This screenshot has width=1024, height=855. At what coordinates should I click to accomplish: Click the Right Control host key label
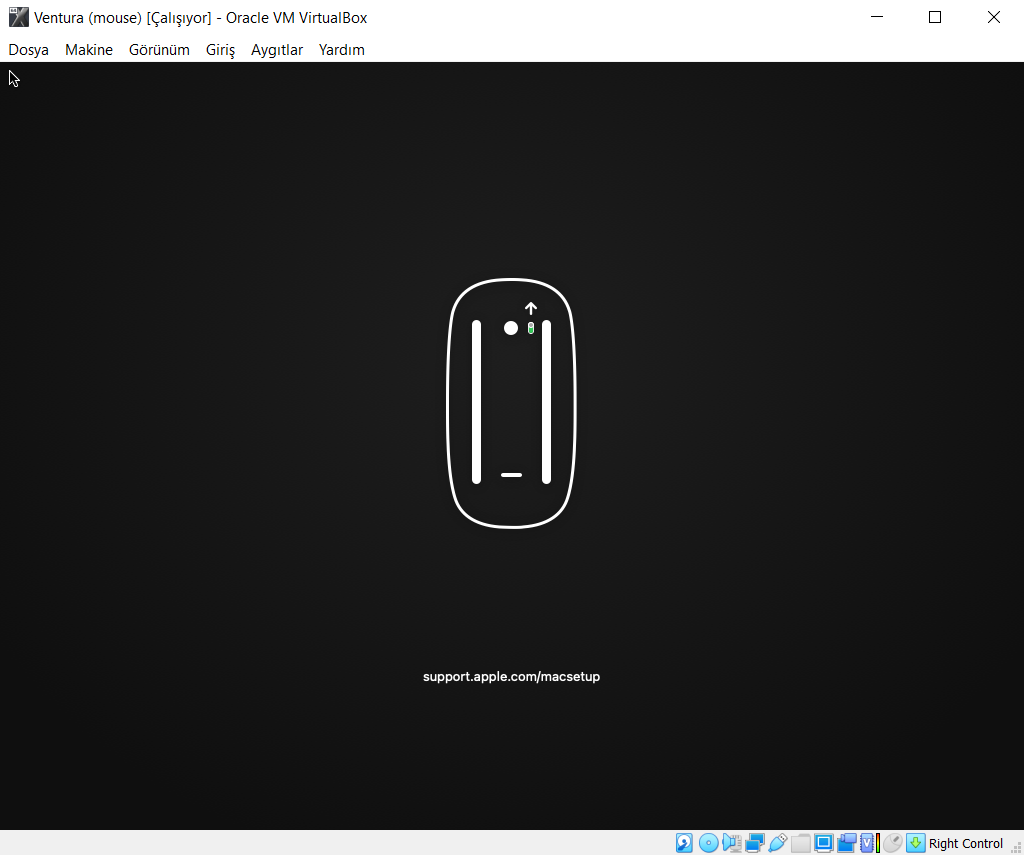[x=965, y=843]
